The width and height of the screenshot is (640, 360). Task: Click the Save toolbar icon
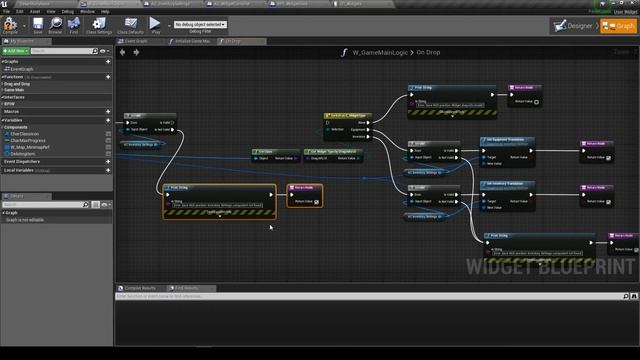[38, 24]
